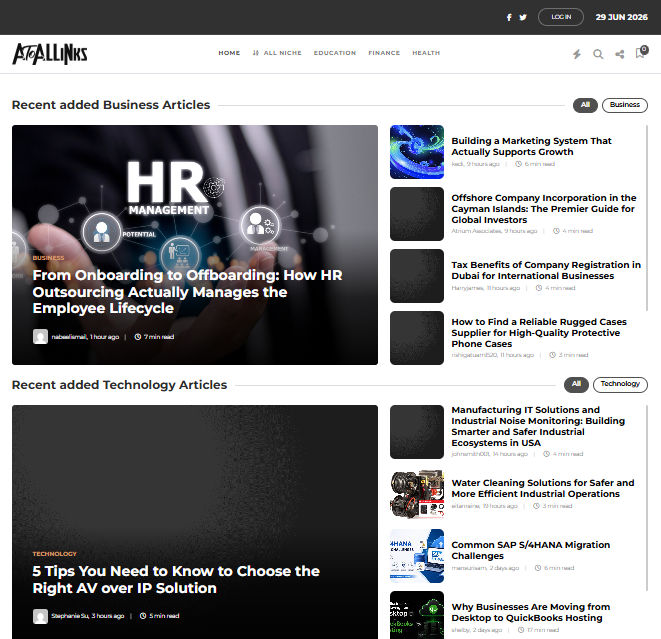Click the Cayman Islands article thumbnail
The width and height of the screenshot is (661, 639).
point(416,214)
